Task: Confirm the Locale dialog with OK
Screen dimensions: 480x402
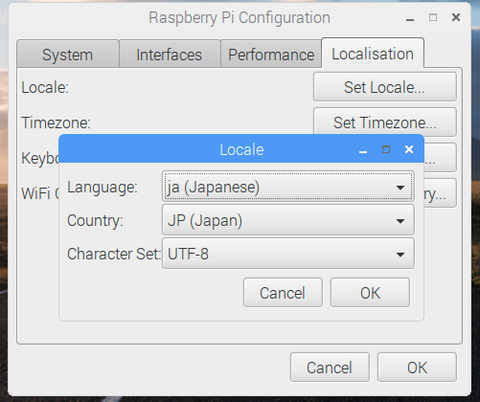Action: click(x=370, y=293)
